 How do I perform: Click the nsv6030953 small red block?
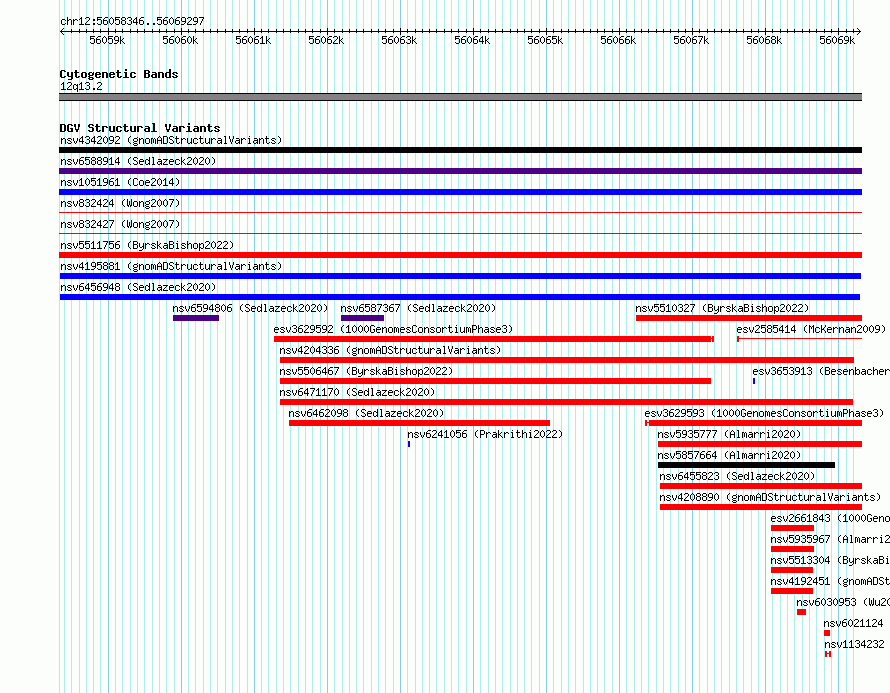pos(801,612)
